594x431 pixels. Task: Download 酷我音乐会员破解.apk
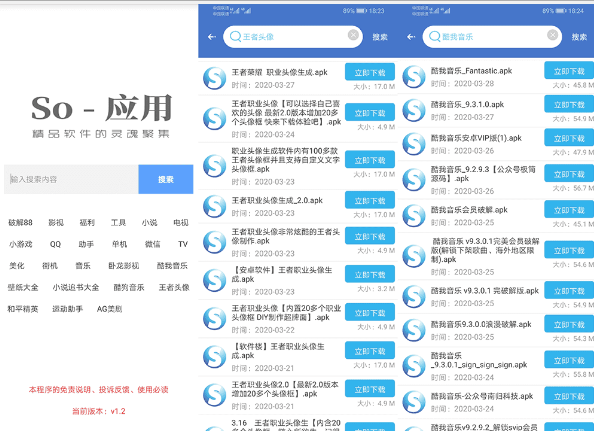tap(569, 209)
